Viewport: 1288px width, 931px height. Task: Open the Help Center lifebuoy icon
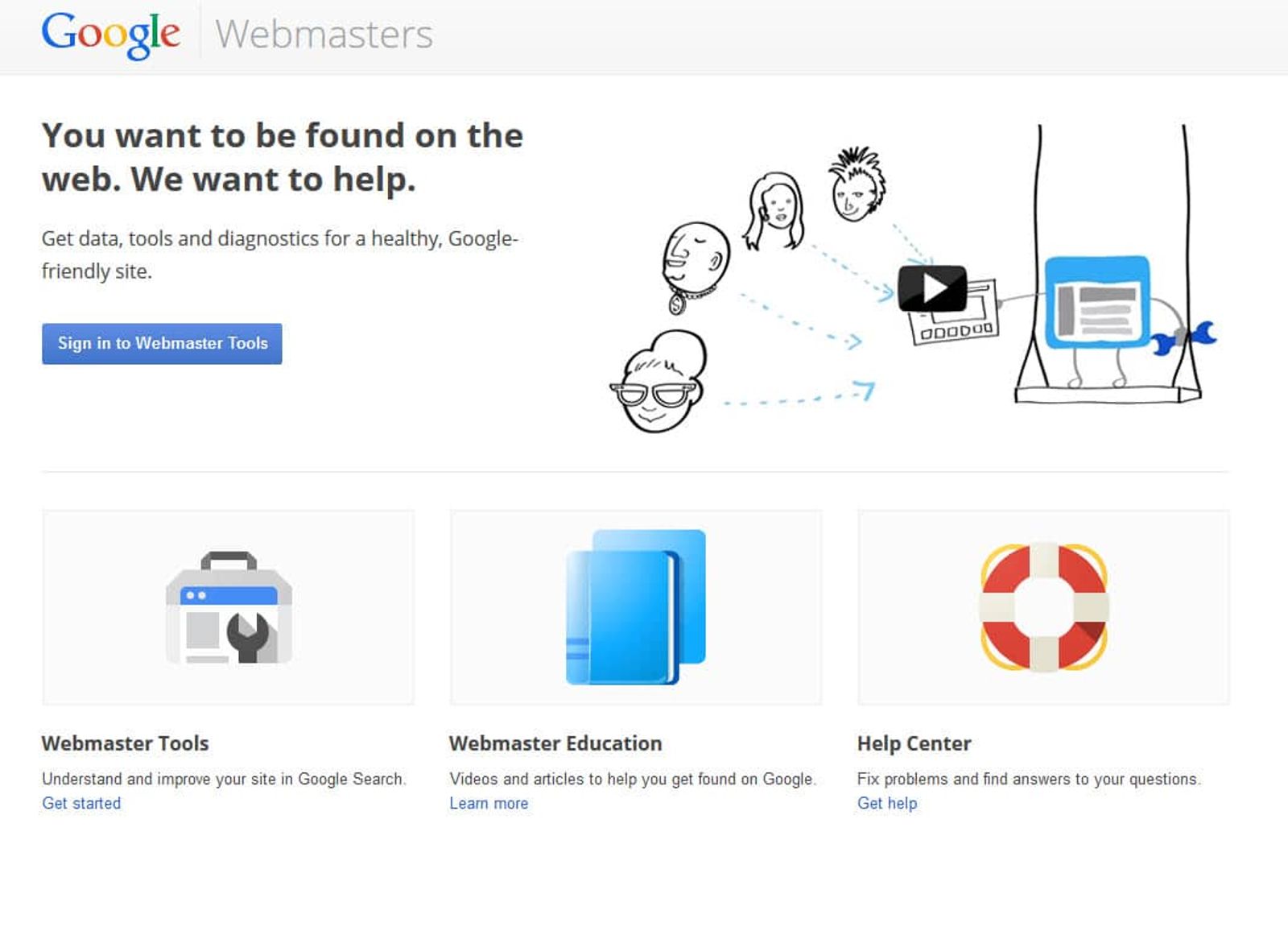point(1044,607)
